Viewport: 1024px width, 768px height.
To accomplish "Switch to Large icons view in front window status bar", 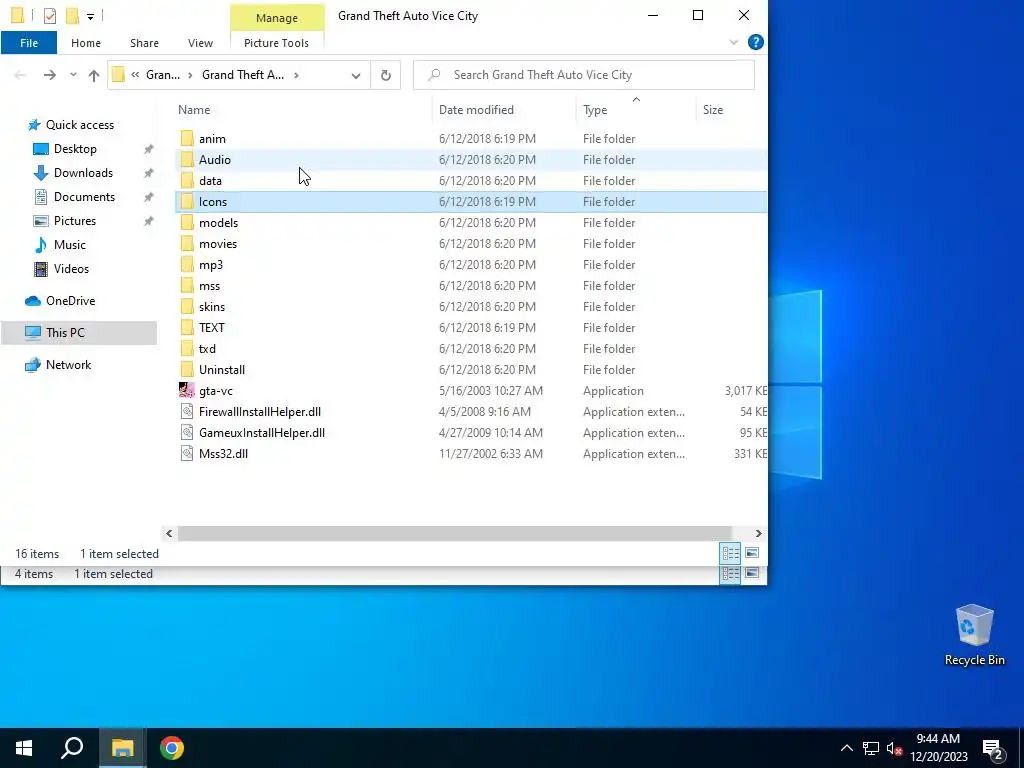I will tap(752, 554).
